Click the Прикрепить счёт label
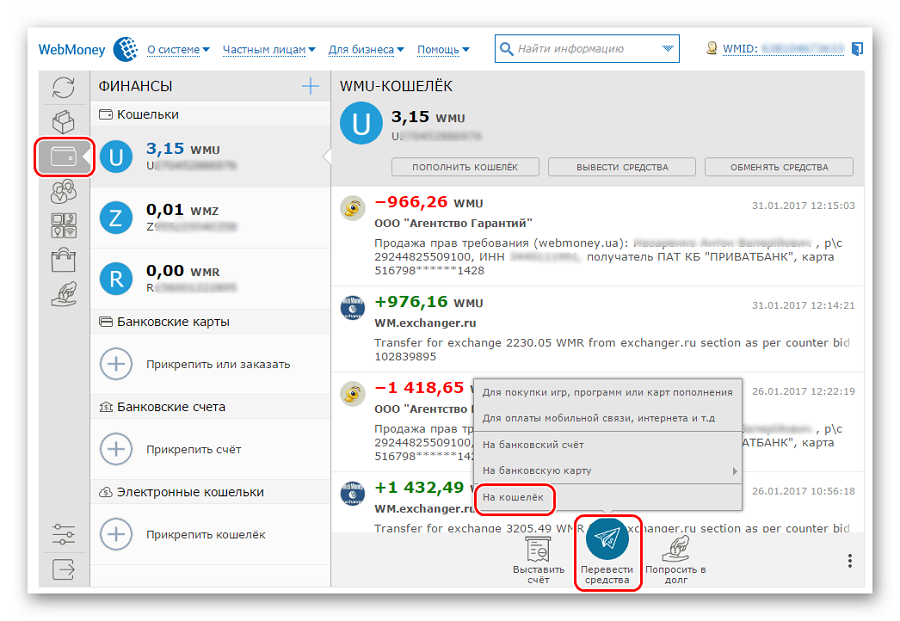The width and height of the screenshot is (900, 621). click(x=193, y=449)
